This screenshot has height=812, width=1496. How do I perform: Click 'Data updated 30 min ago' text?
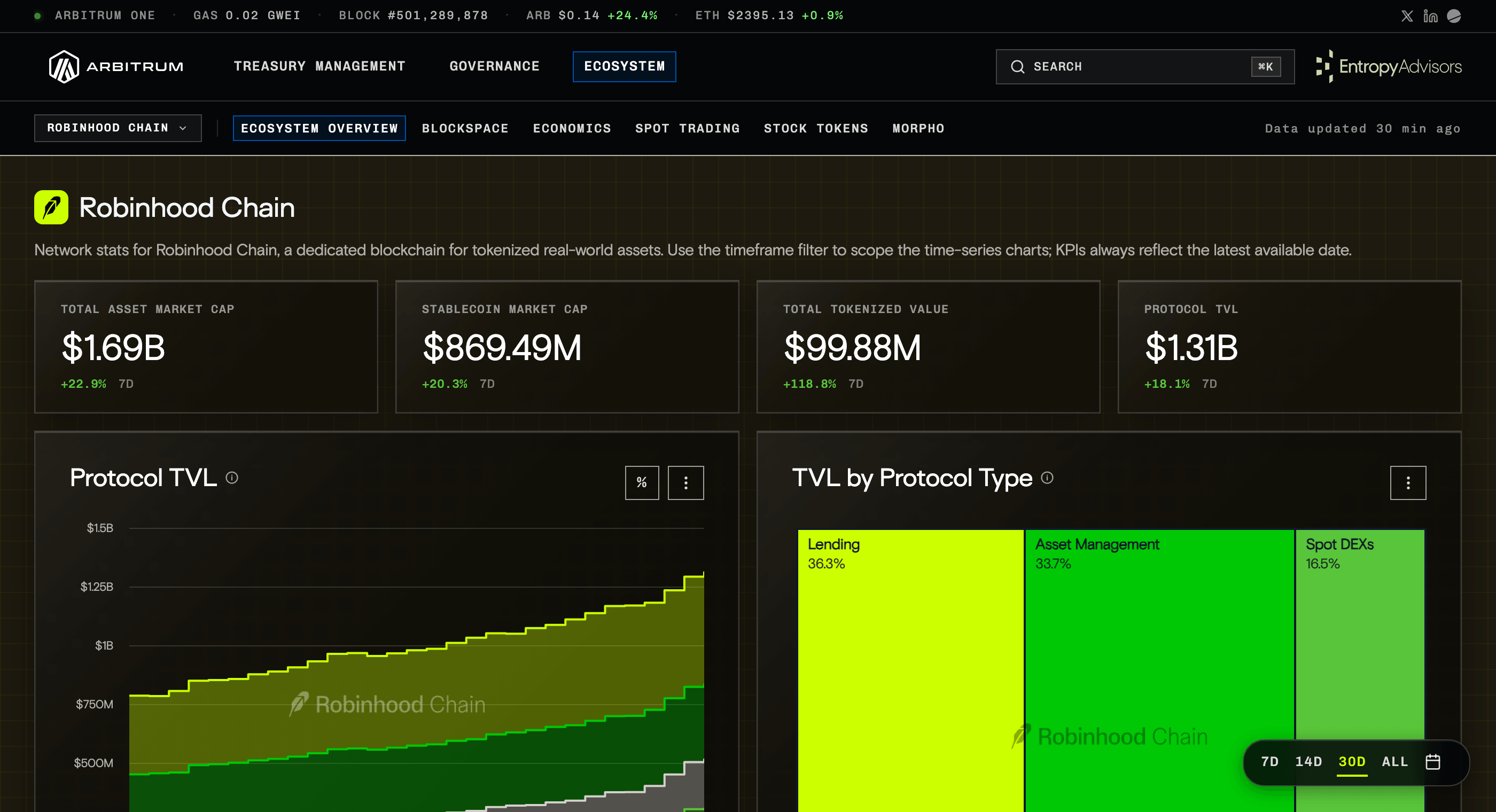pos(1362,128)
